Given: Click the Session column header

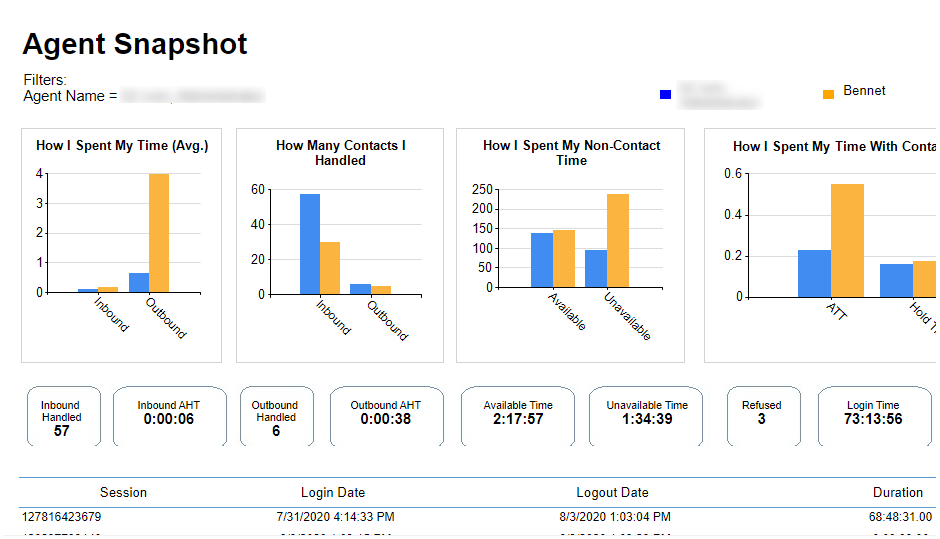Looking at the screenshot, I should 123,493.
